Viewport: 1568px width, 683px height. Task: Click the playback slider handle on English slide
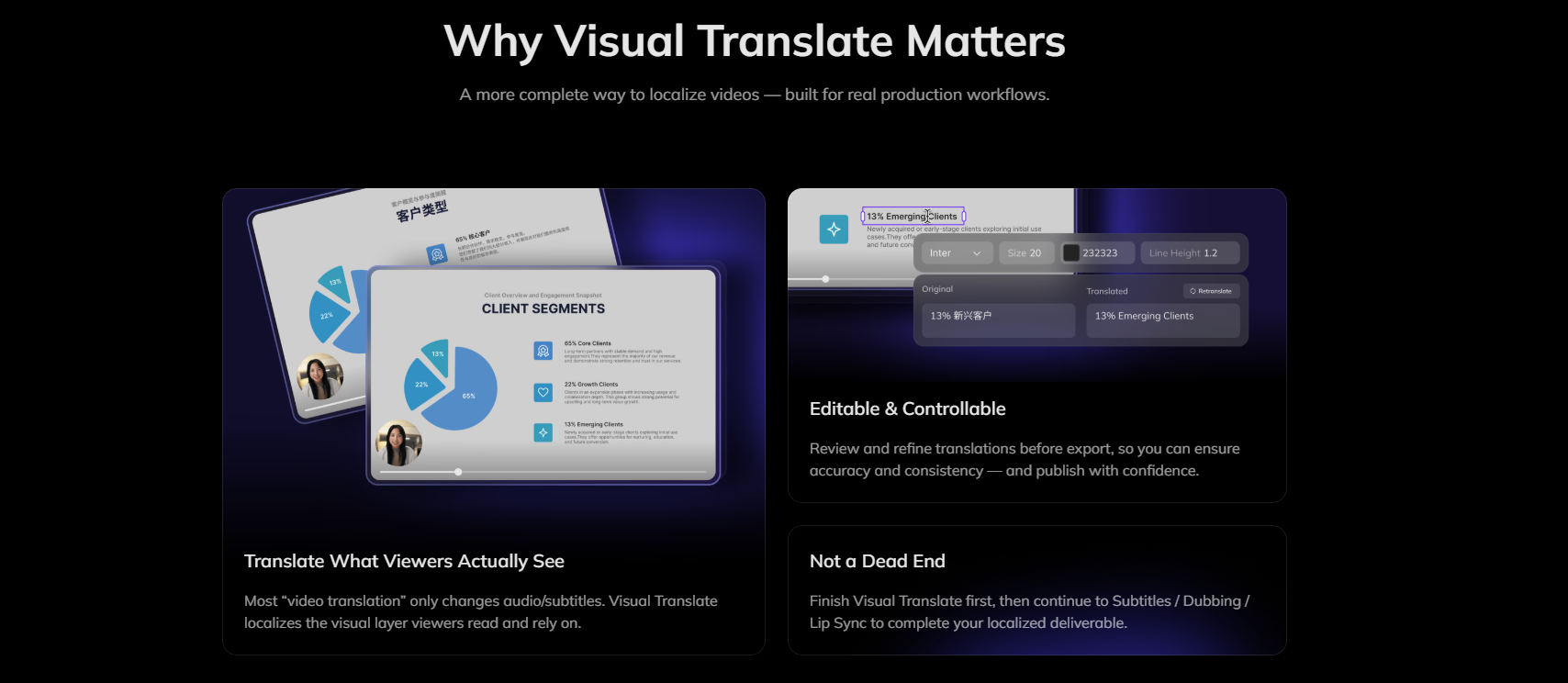point(458,472)
